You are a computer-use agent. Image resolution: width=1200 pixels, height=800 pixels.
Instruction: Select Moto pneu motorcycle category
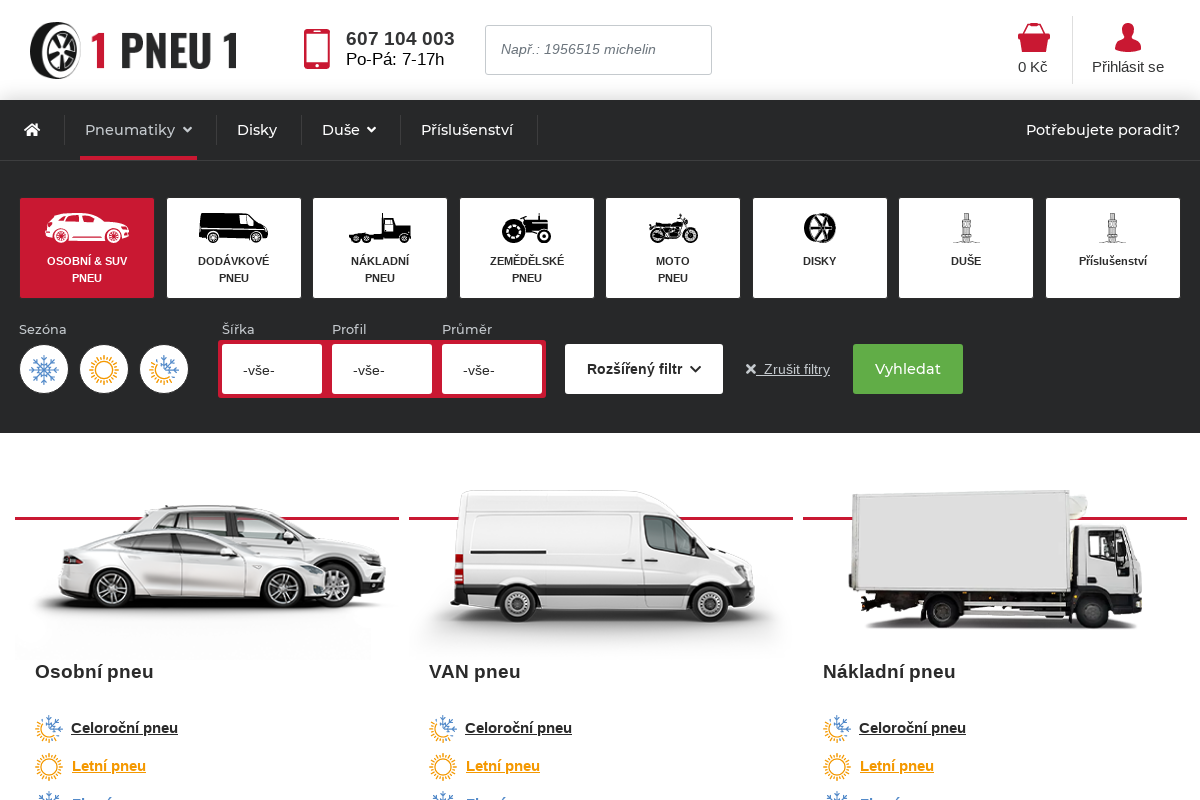click(x=673, y=248)
